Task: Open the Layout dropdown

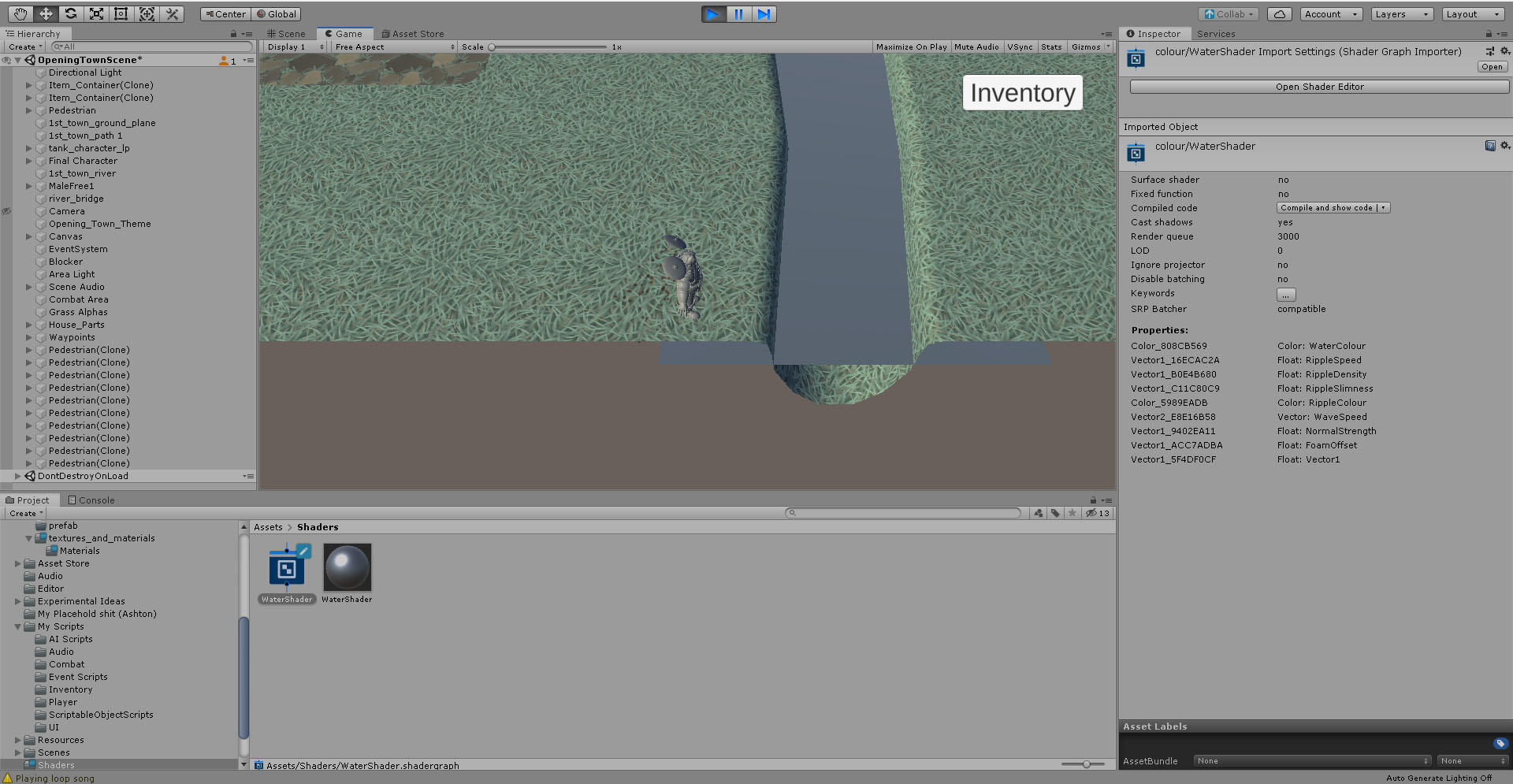Action: coord(1470,13)
